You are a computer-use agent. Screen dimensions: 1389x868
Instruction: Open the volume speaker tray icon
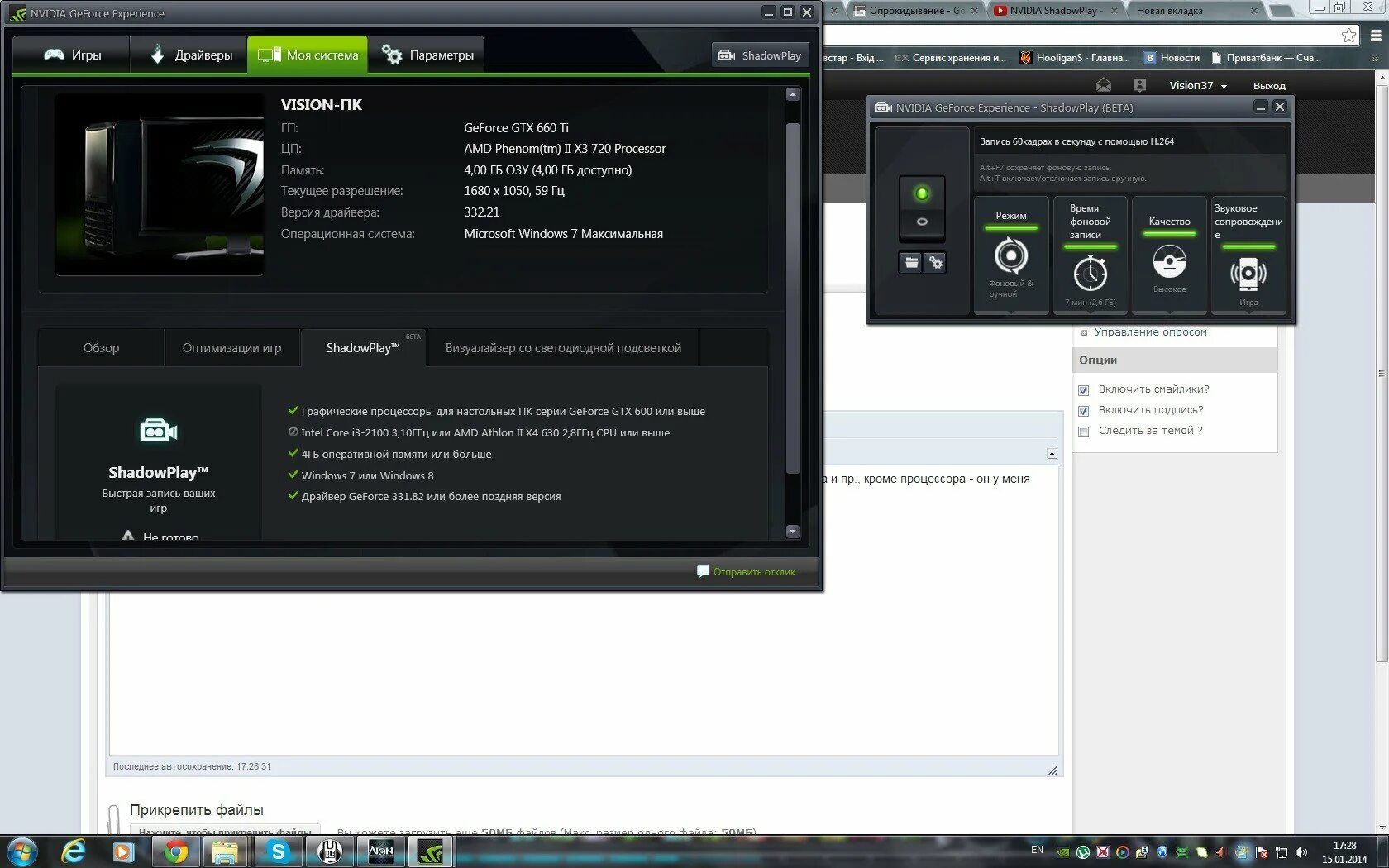1301,852
